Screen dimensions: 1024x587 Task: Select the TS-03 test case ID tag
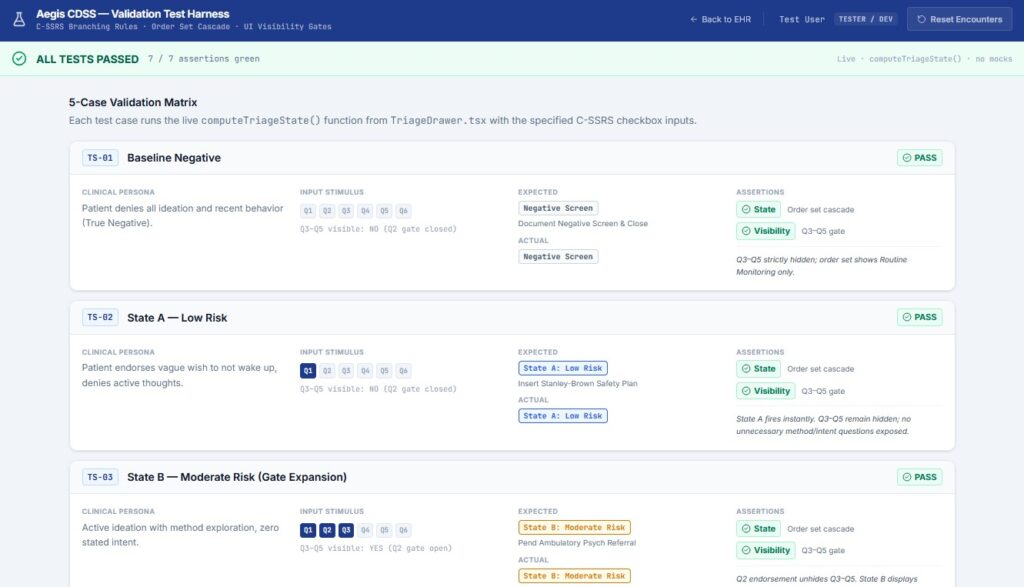tap(100, 477)
